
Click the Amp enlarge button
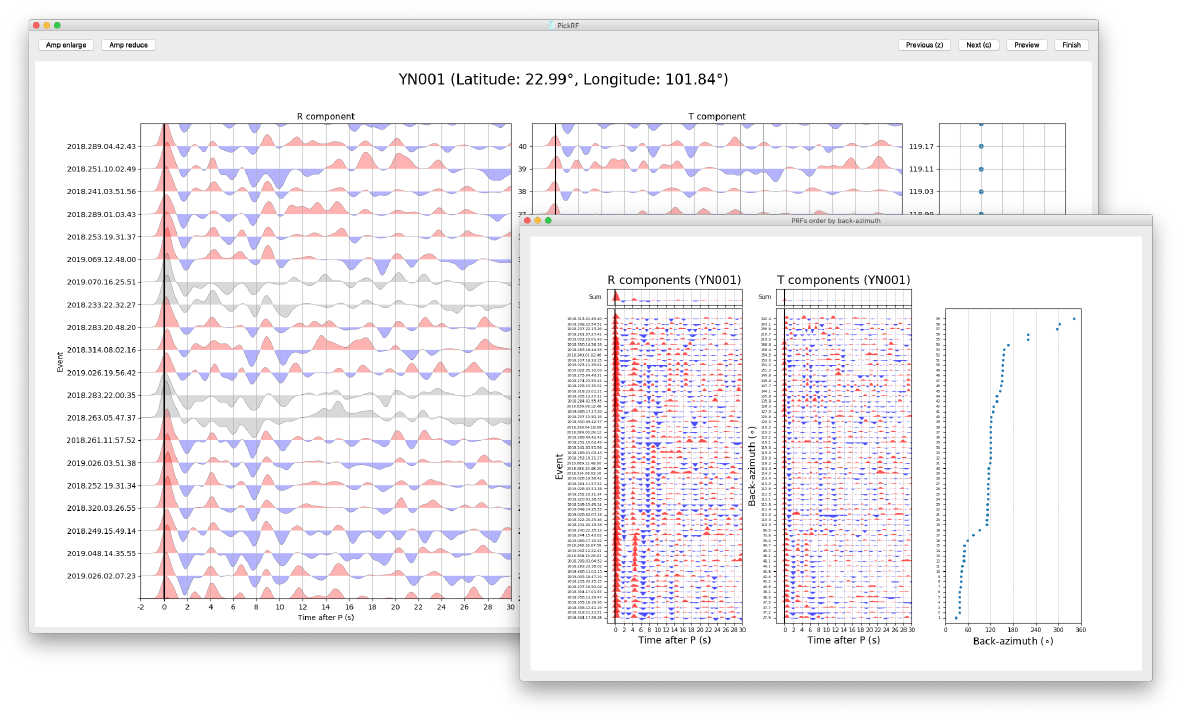pyautogui.click(x=65, y=44)
